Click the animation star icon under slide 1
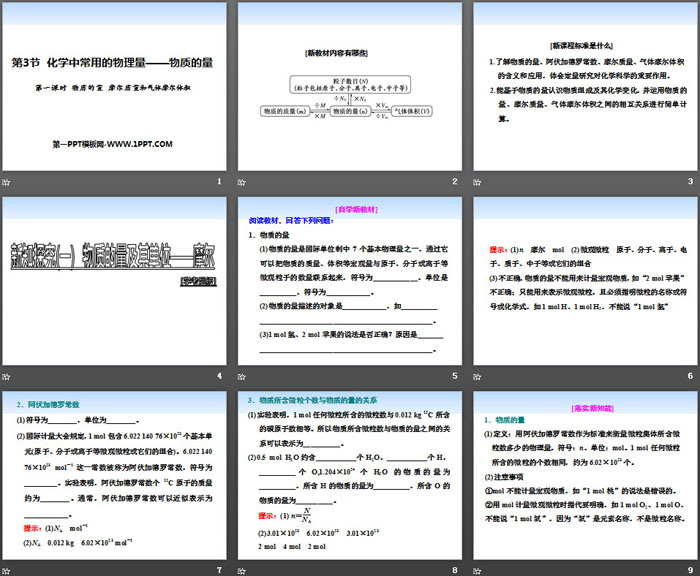Screen dimensions: 700x576 tap(8, 180)
